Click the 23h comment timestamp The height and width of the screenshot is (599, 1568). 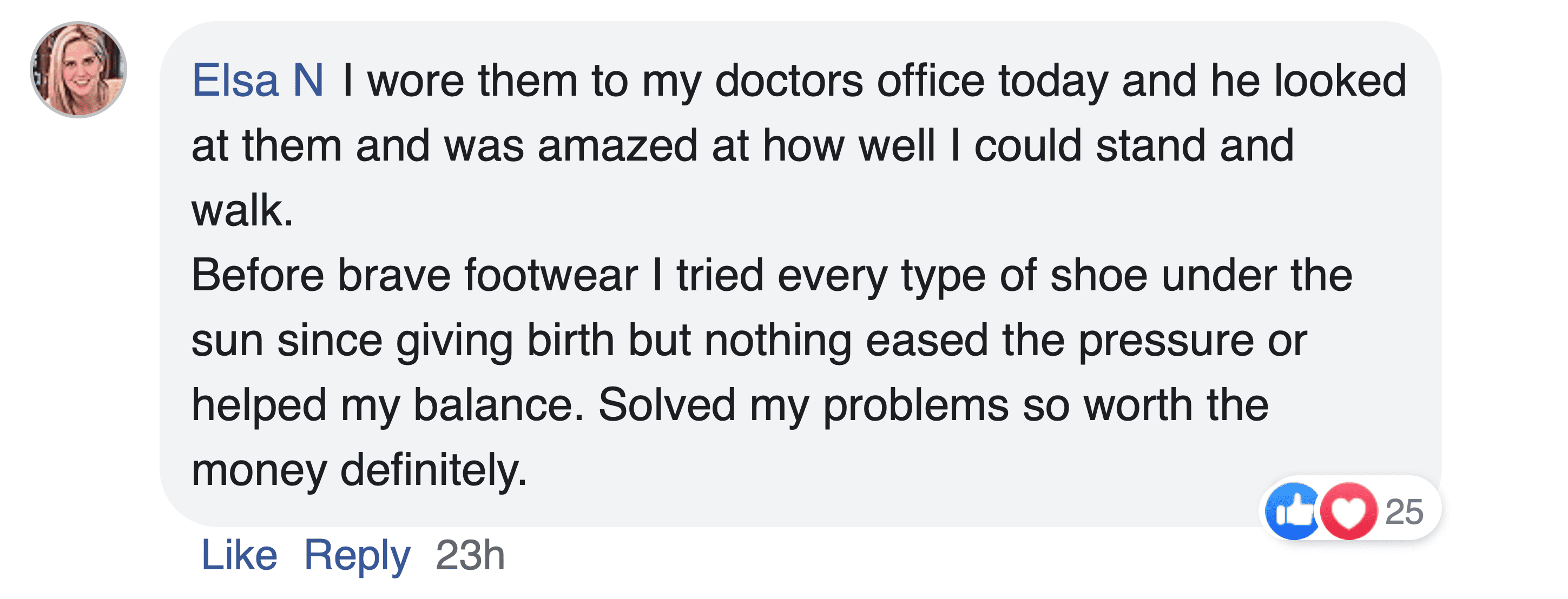(x=471, y=555)
